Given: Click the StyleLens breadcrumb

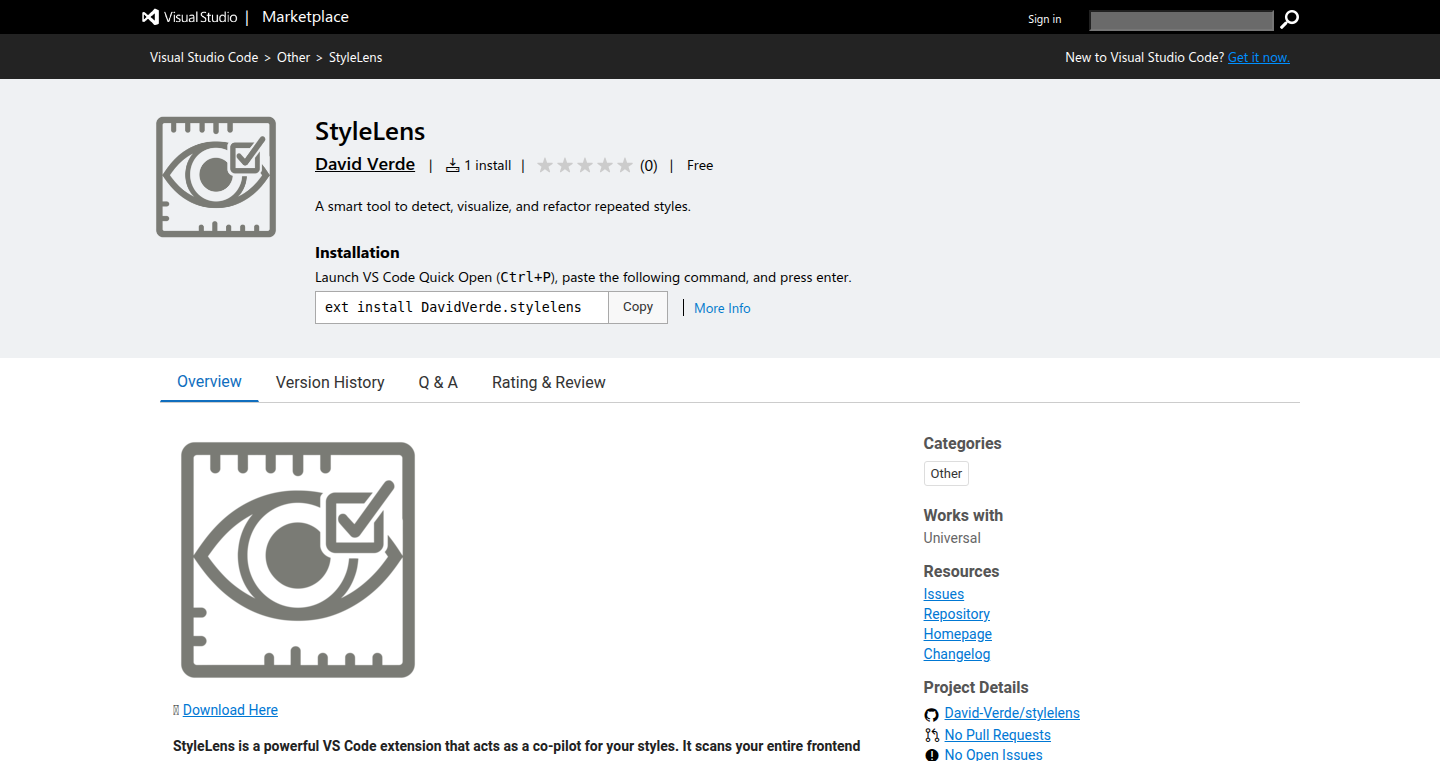Looking at the screenshot, I should click(x=356, y=57).
